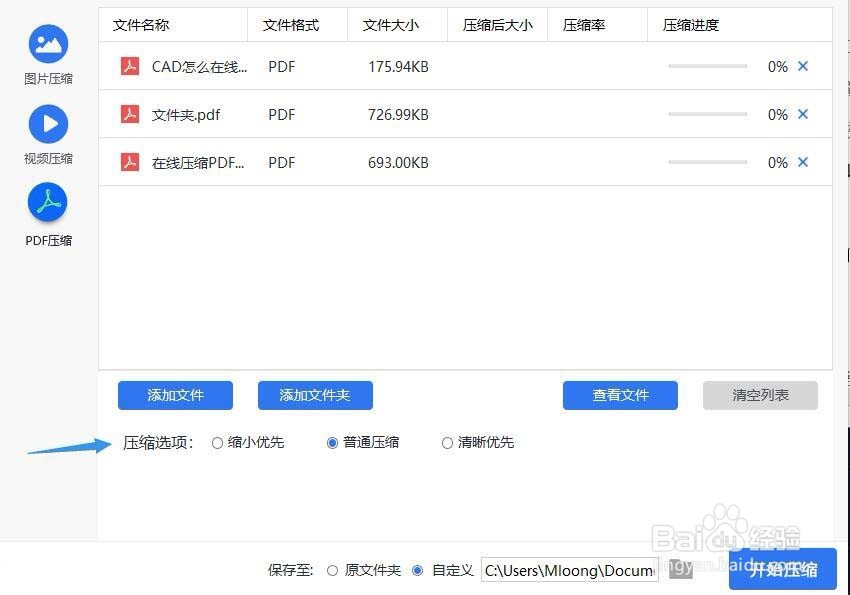The height and width of the screenshot is (595, 850).
Task: Click the 添加文件 button
Action: pyautogui.click(x=175, y=395)
